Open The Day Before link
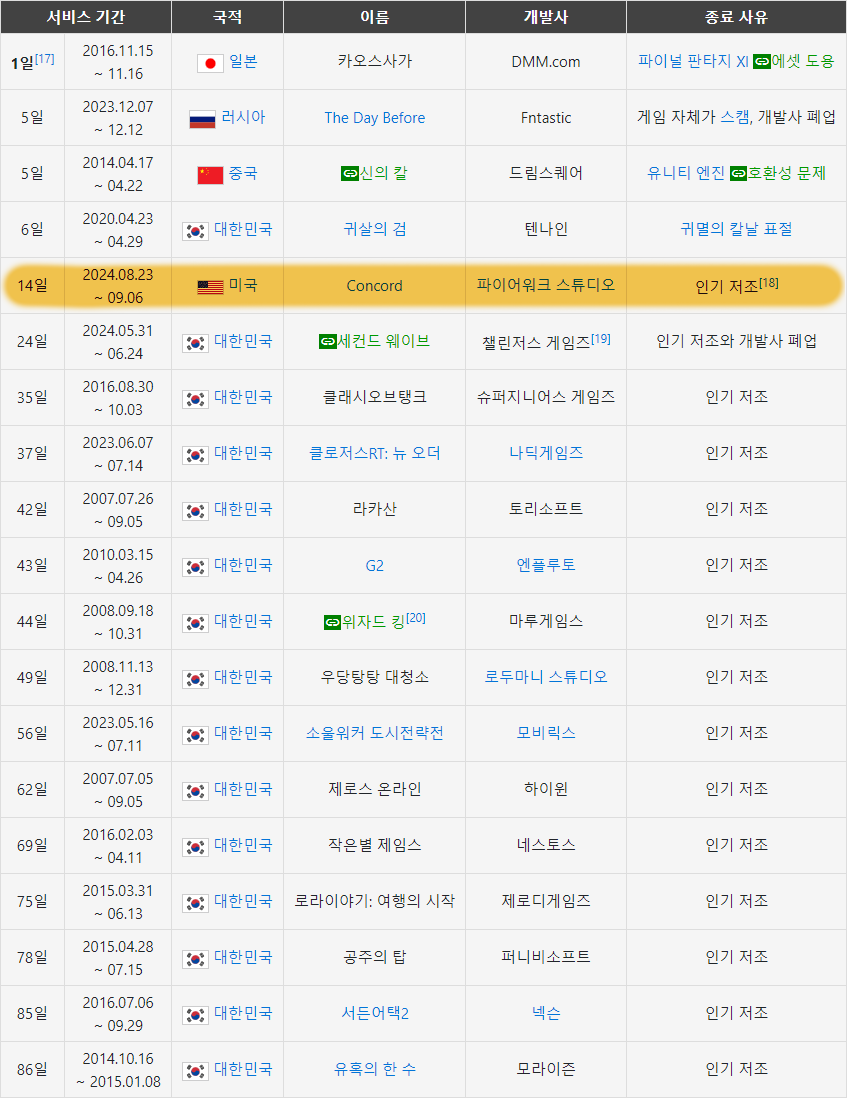 374,118
